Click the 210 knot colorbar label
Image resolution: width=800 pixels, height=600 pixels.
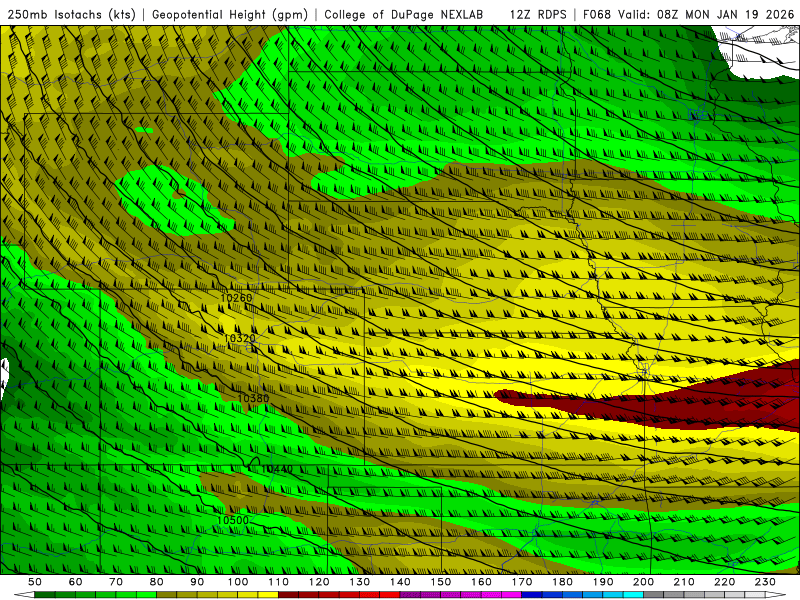coord(684,582)
